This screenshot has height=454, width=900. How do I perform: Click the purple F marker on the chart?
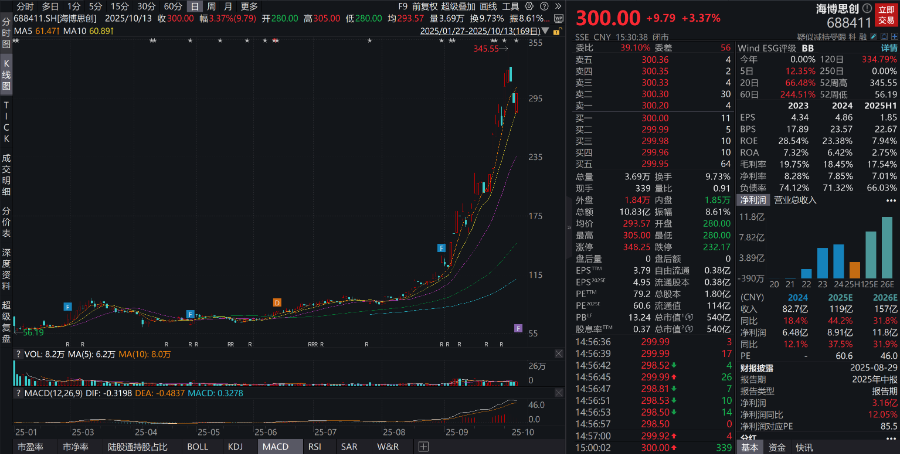click(x=518, y=328)
